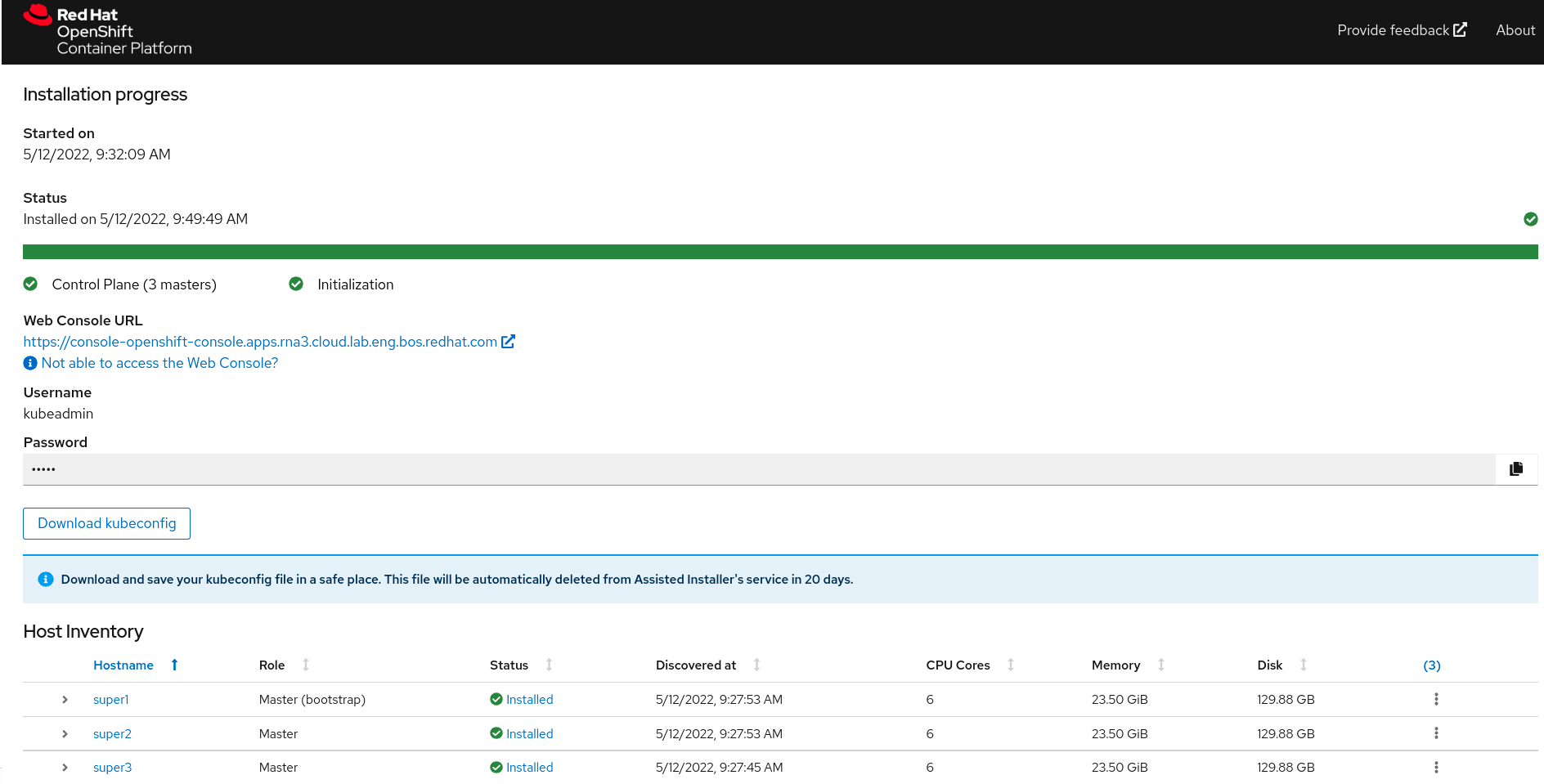
Task: Expand the super3 host row
Action: click(65, 768)
